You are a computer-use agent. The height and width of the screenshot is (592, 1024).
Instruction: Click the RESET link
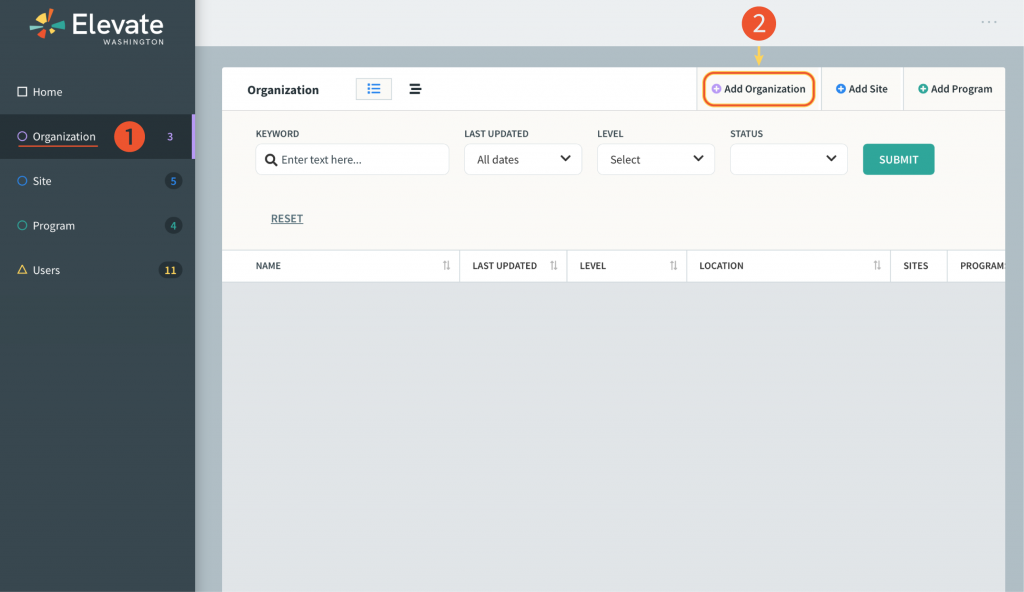[x=287, y=218]
